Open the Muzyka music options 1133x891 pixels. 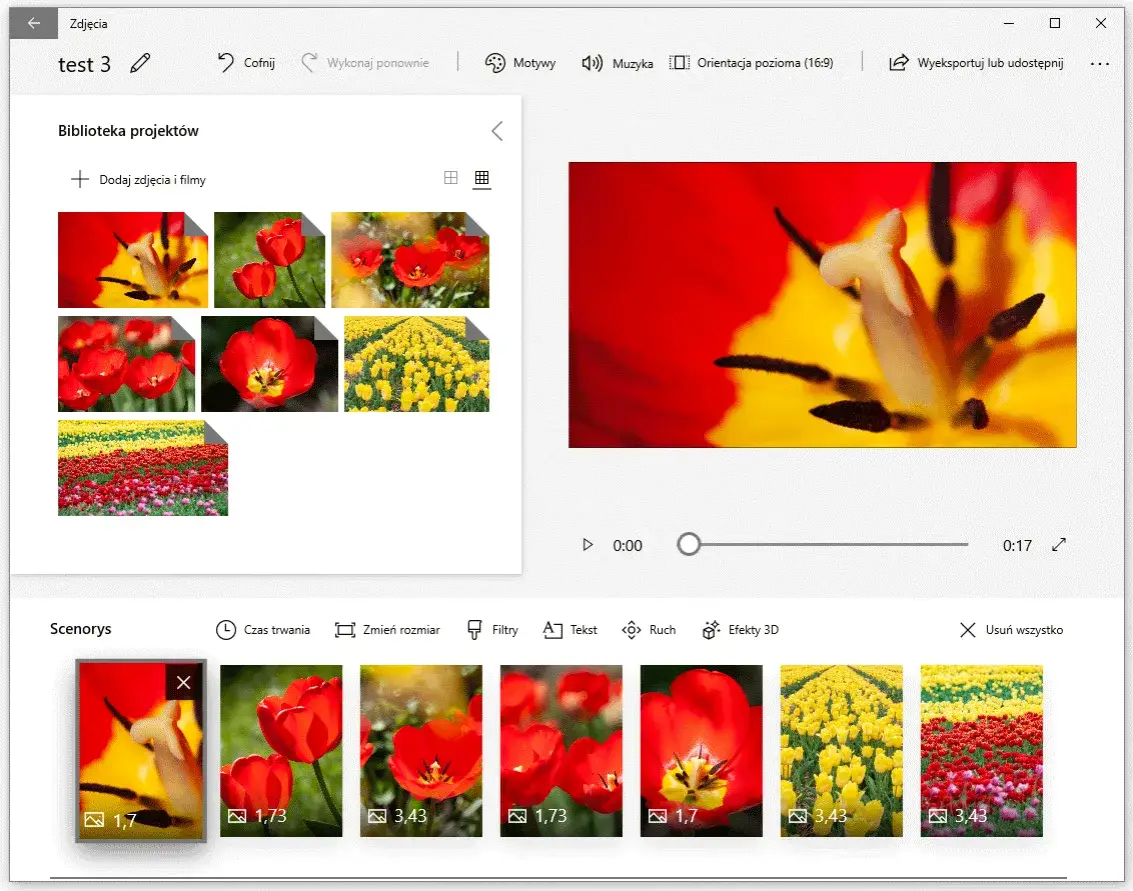[x=617, y=63]
